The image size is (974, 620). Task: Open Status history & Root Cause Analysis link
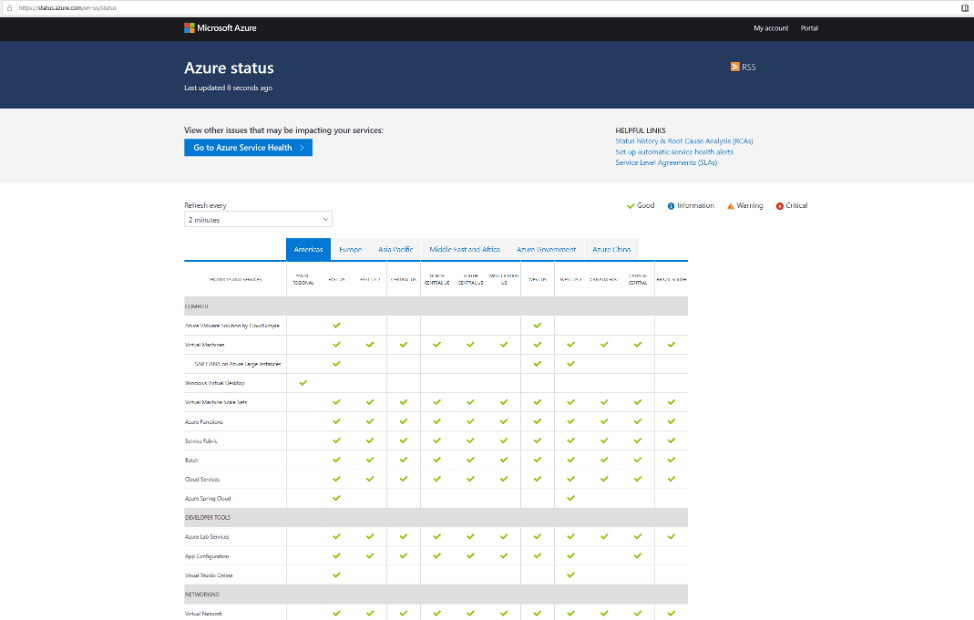[684, 141]
